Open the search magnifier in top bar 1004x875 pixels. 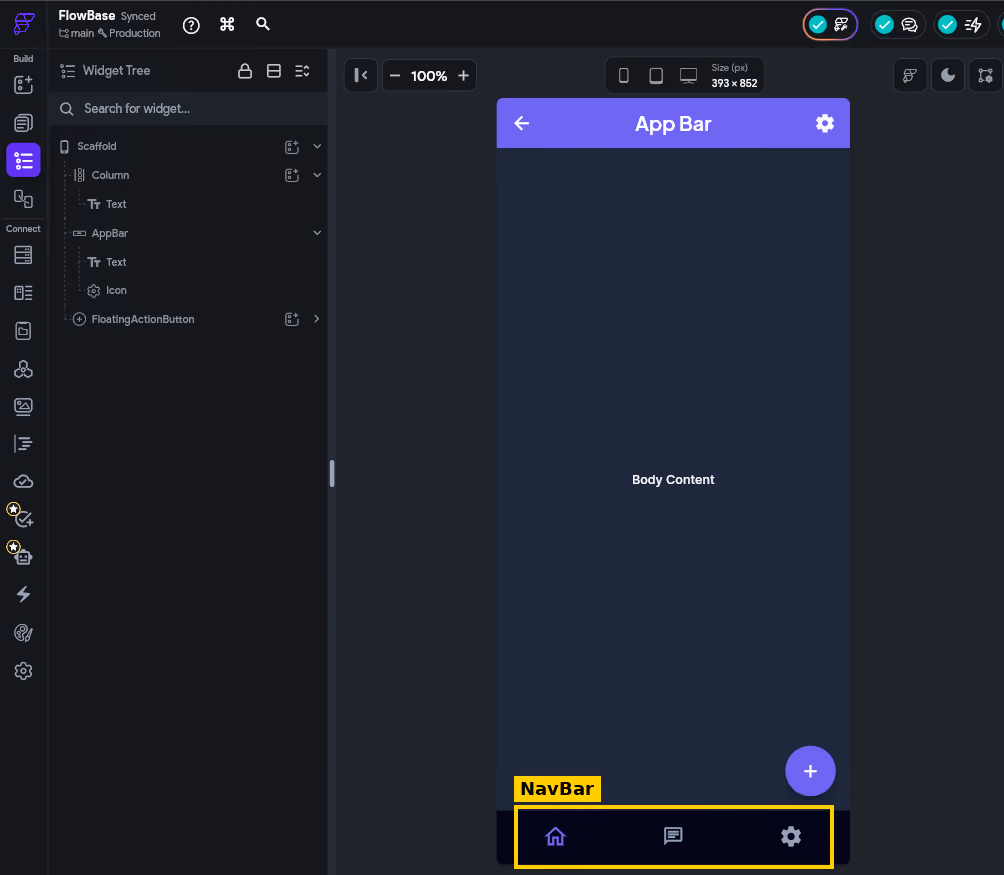coord(263,24)
